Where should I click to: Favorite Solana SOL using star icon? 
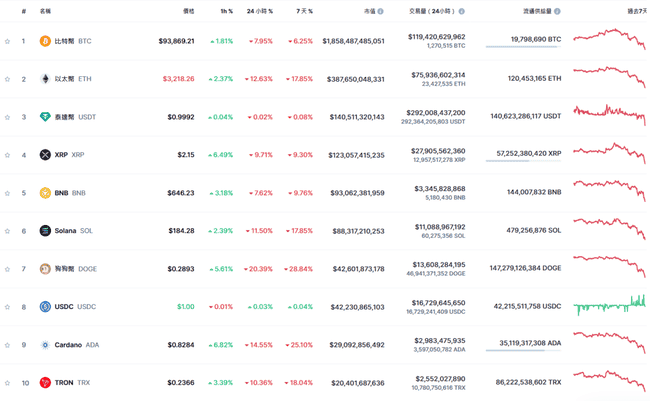tap(7, 231)
